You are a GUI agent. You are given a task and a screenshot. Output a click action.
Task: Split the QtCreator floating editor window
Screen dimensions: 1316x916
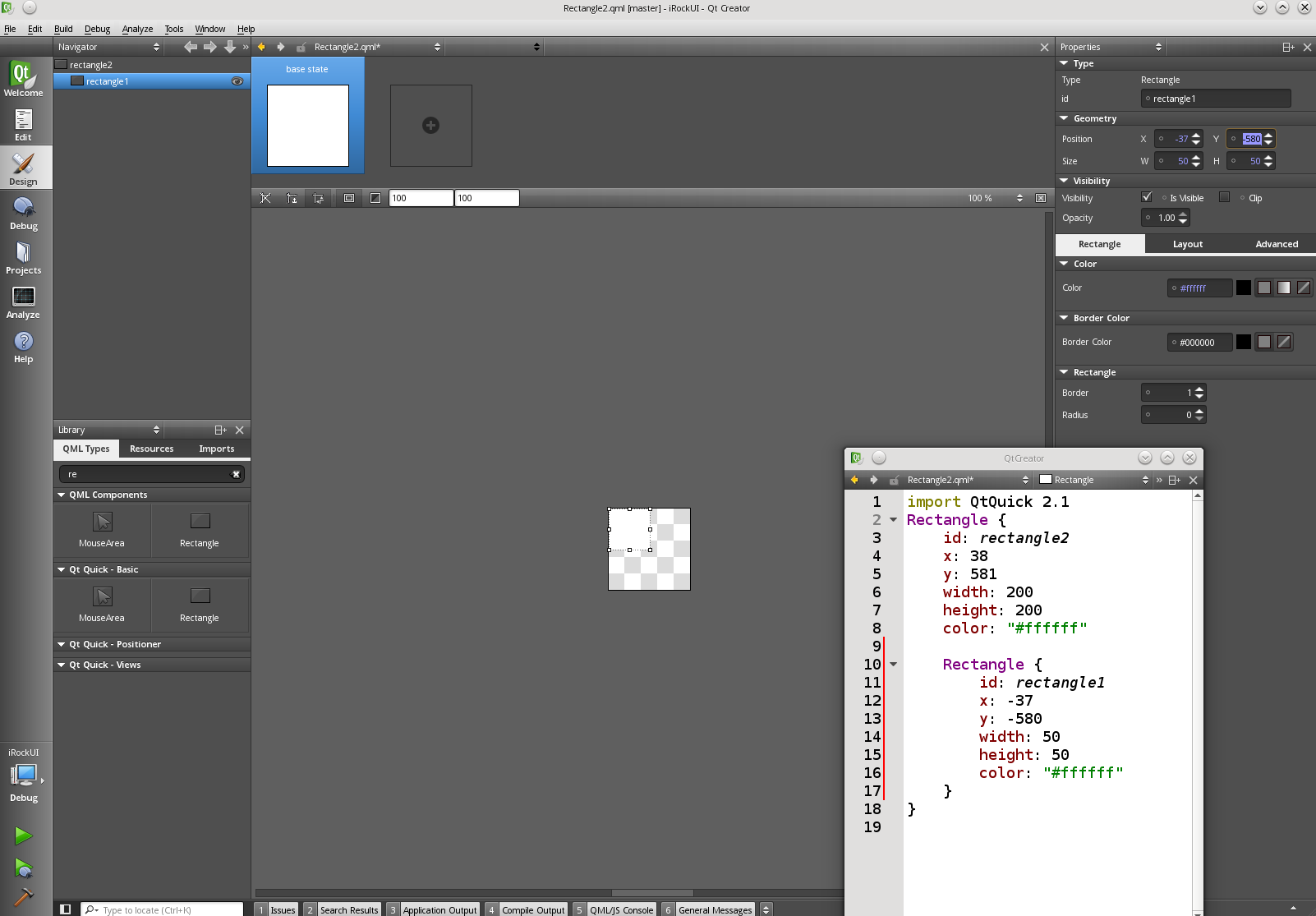point(1174,480)
